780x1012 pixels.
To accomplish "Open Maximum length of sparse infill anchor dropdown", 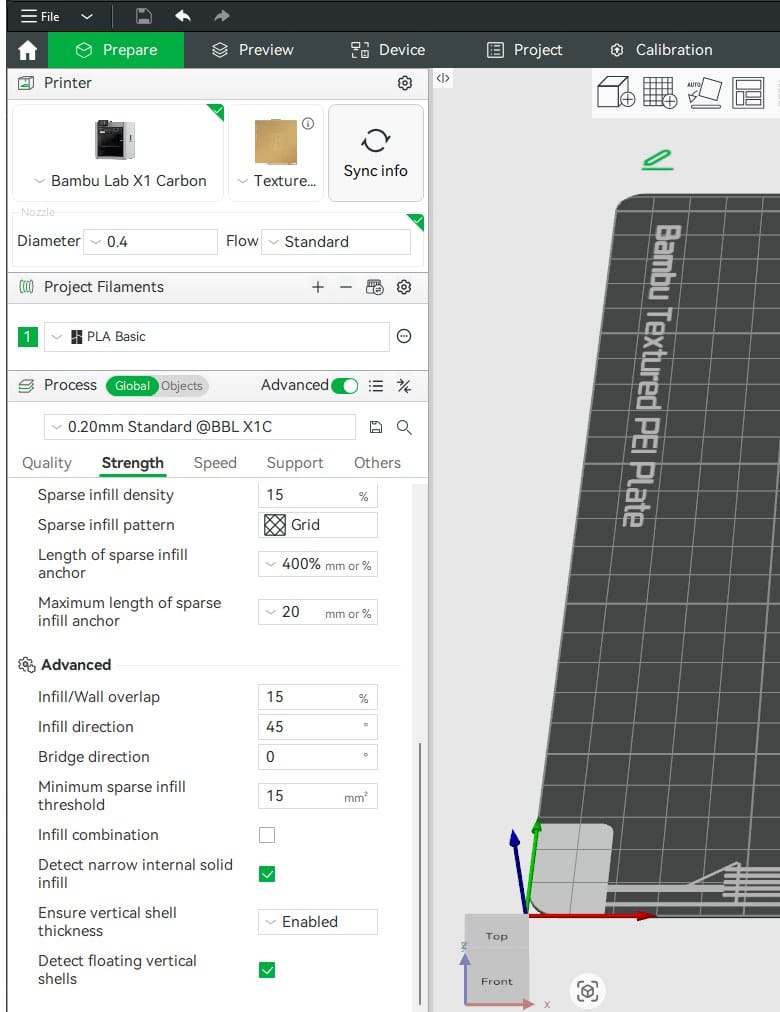I will [x=317, y=612].
